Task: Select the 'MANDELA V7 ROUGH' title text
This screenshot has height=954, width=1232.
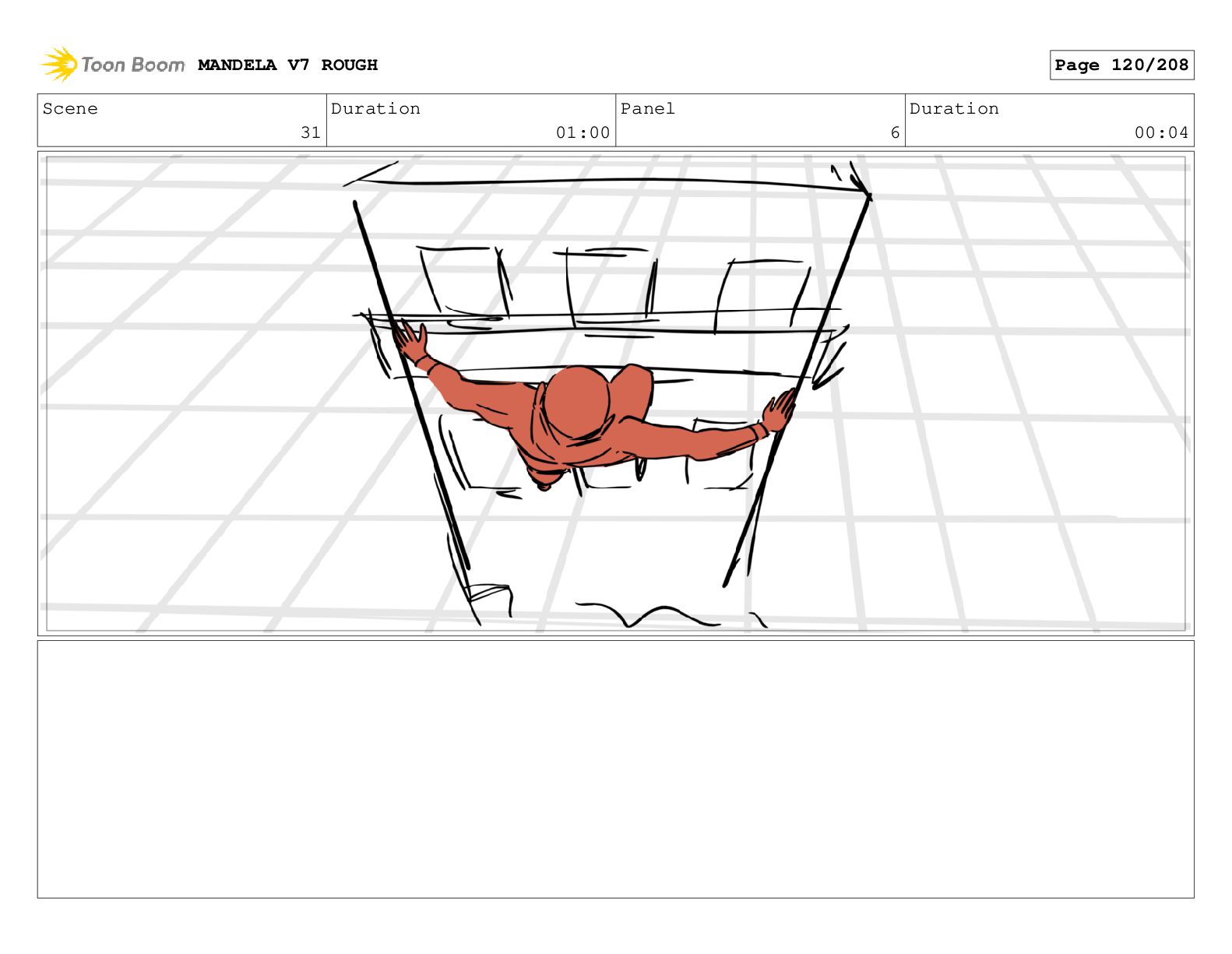Action: (287, 65)
